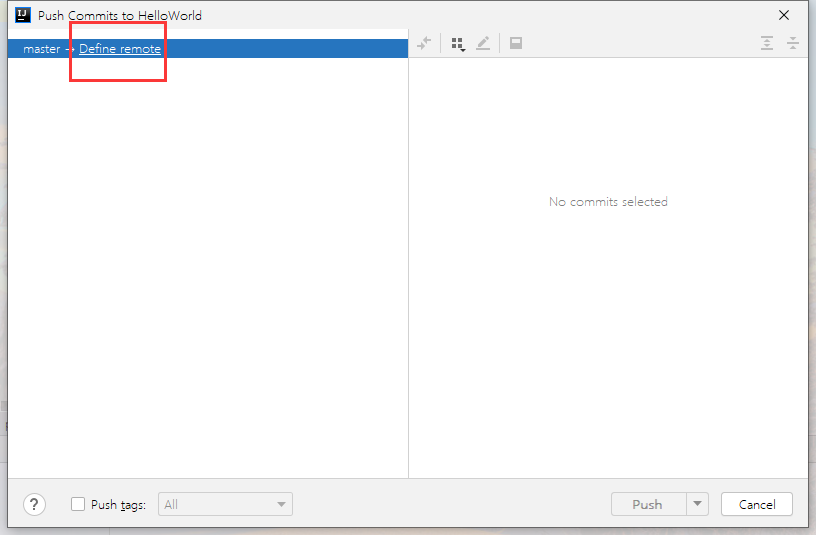The height and width of the screenshot is (535, 816).
Task: Click the IntelliJ IDEA logo icon
Action: click(x=23, y=15)
